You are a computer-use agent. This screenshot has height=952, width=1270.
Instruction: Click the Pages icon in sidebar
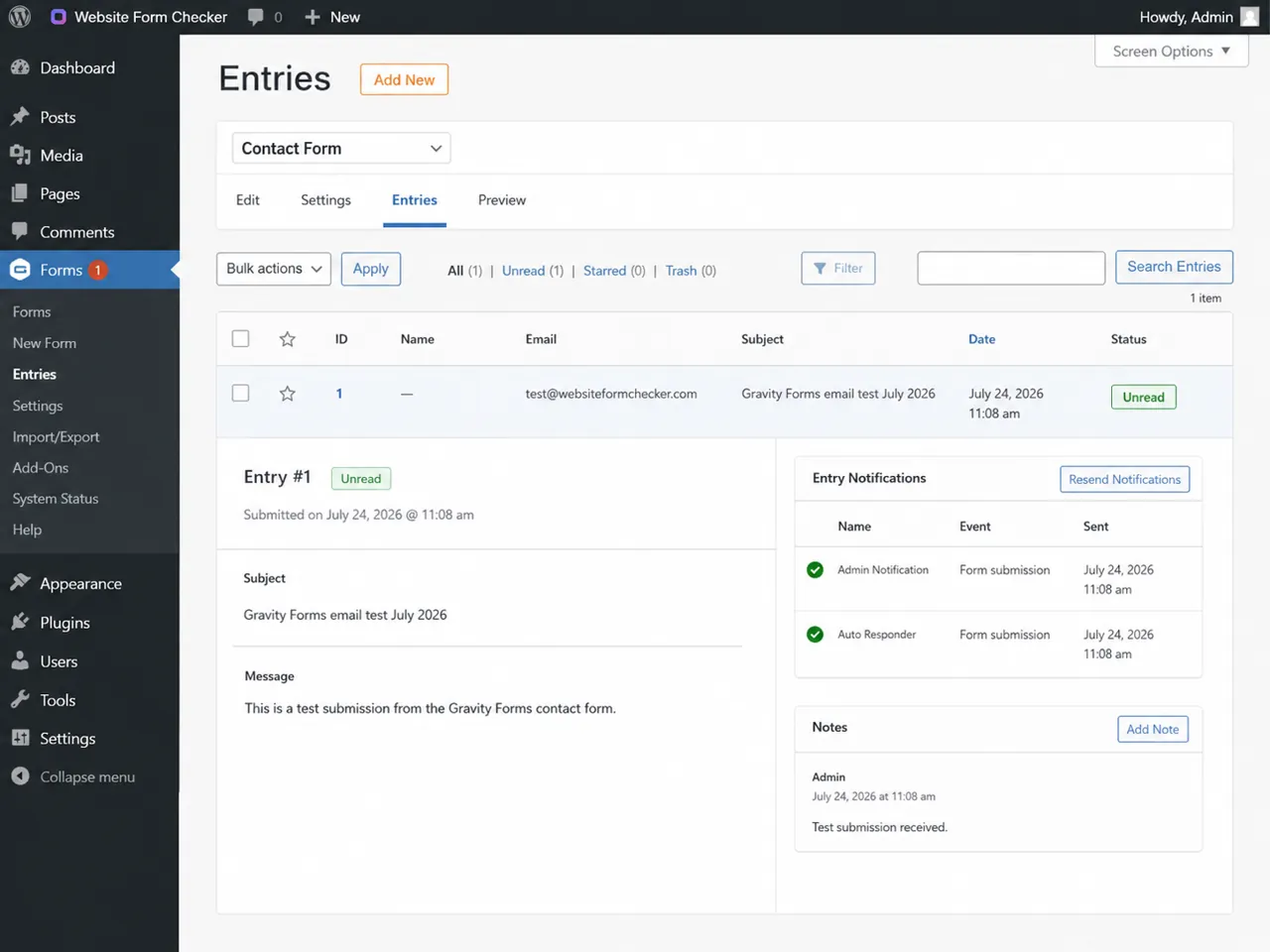click(x=20, y=194)
